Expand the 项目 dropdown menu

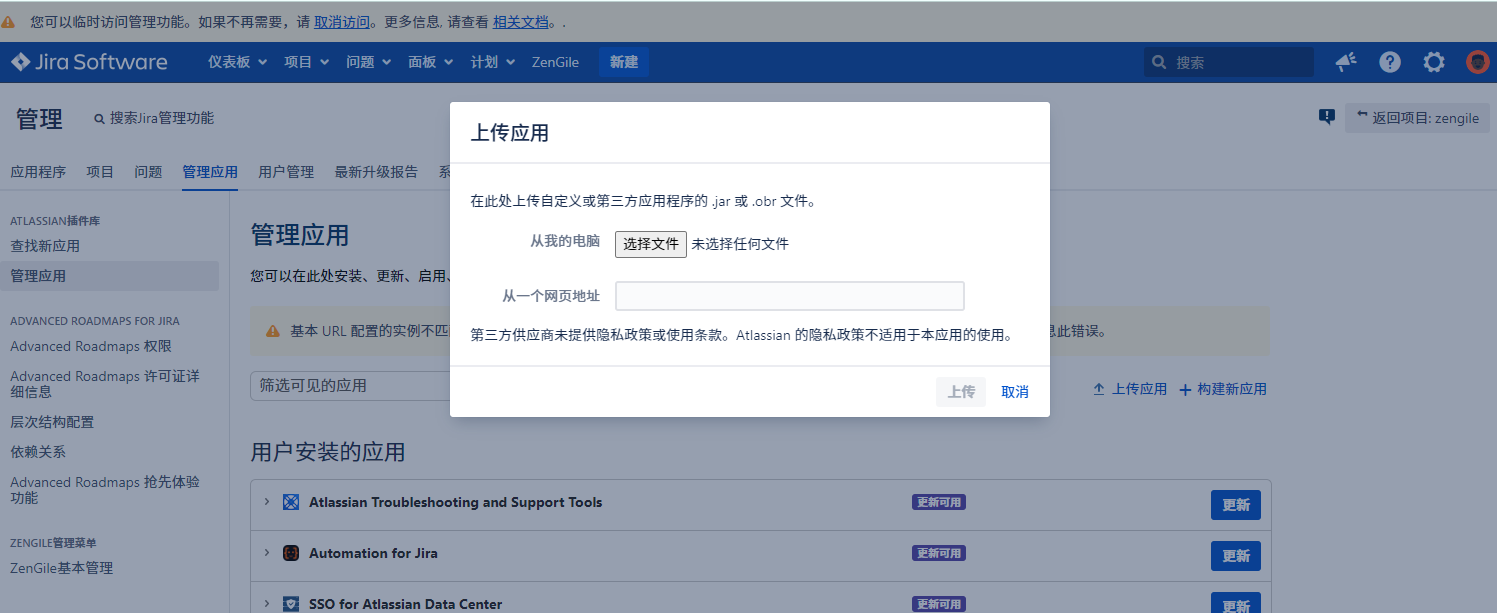pyautogui.click(x=306, y=62)
